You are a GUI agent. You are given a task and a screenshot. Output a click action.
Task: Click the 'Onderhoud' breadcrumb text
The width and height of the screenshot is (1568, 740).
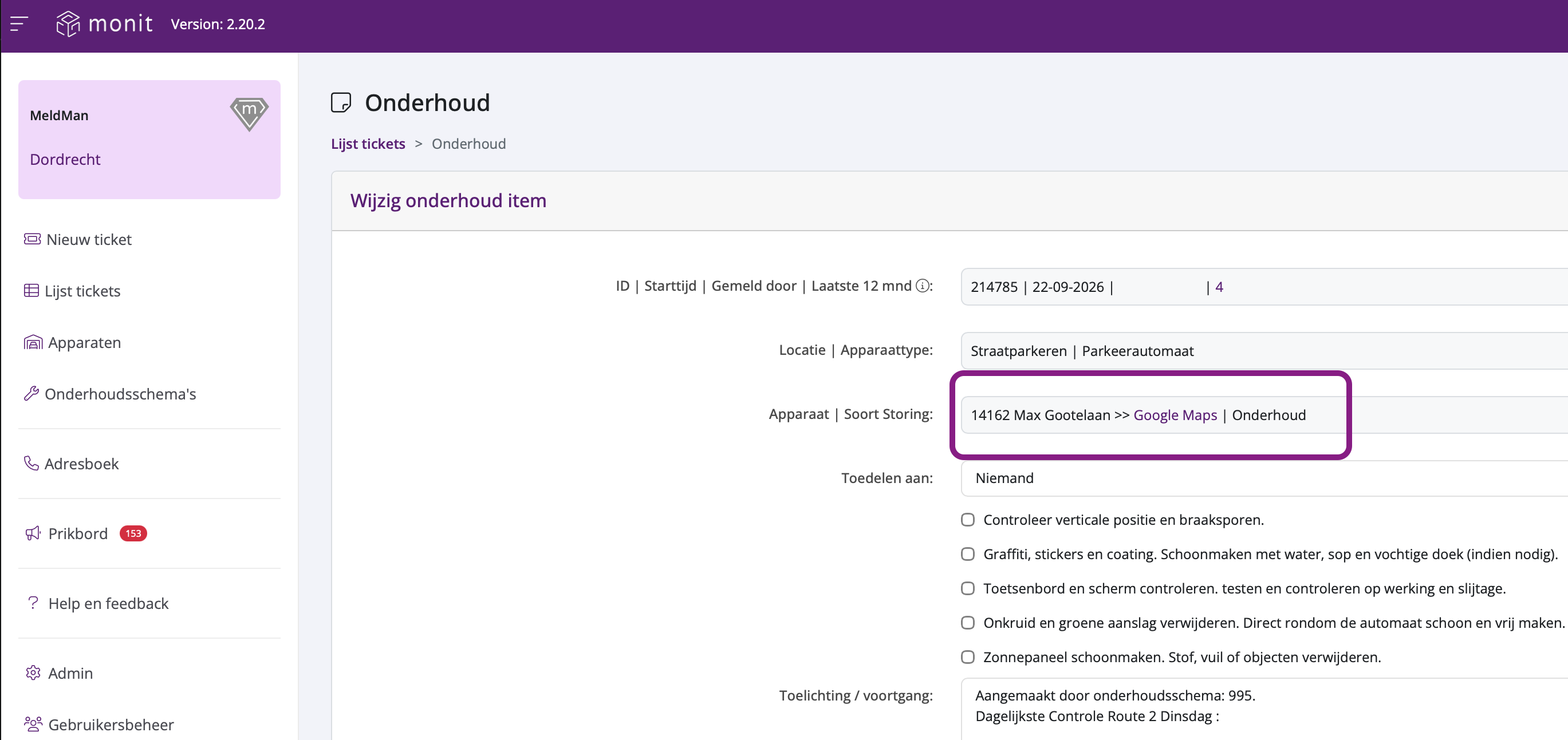click(468, 144)
